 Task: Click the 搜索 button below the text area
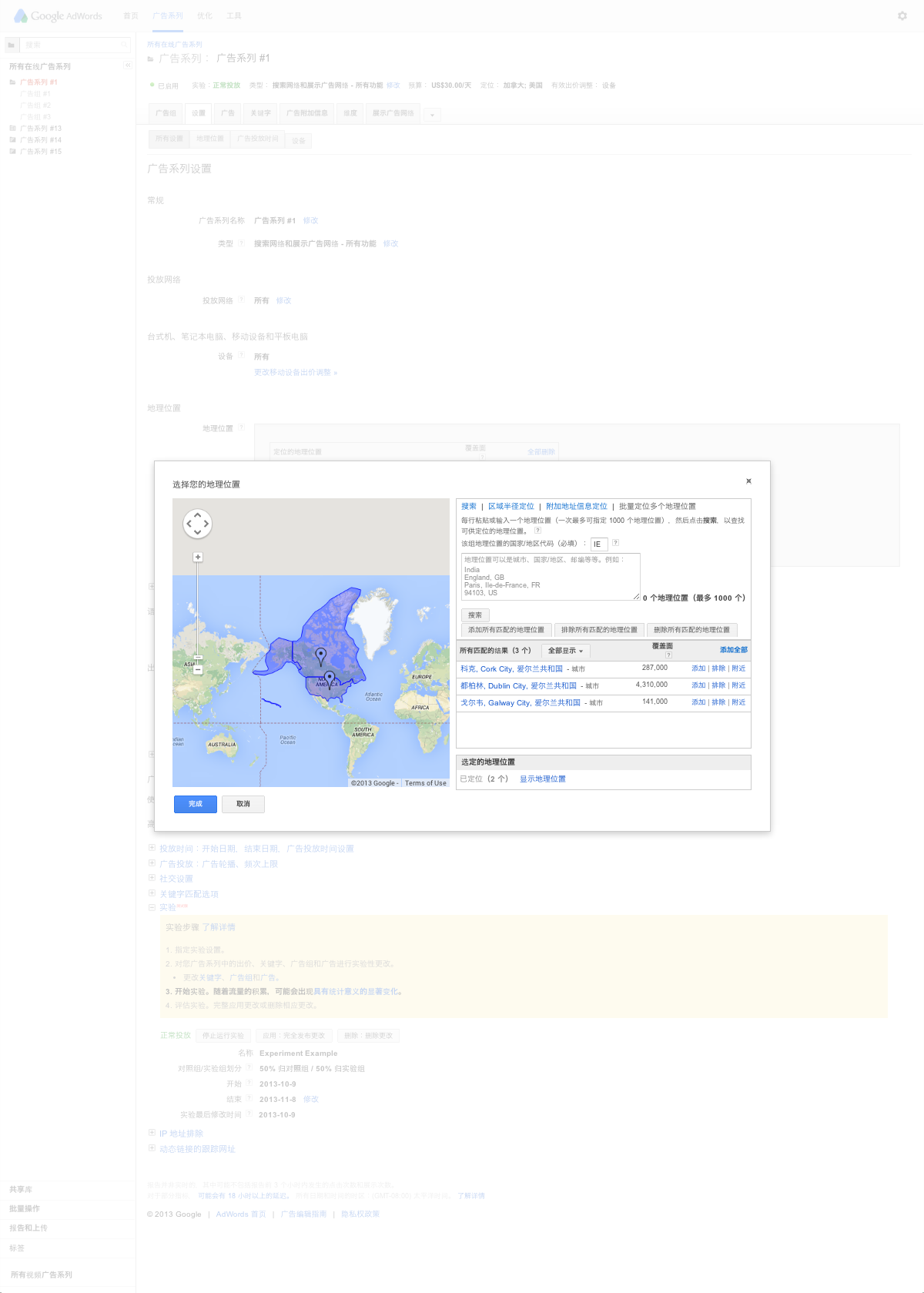pyautogui.click(x=475, y=615)
